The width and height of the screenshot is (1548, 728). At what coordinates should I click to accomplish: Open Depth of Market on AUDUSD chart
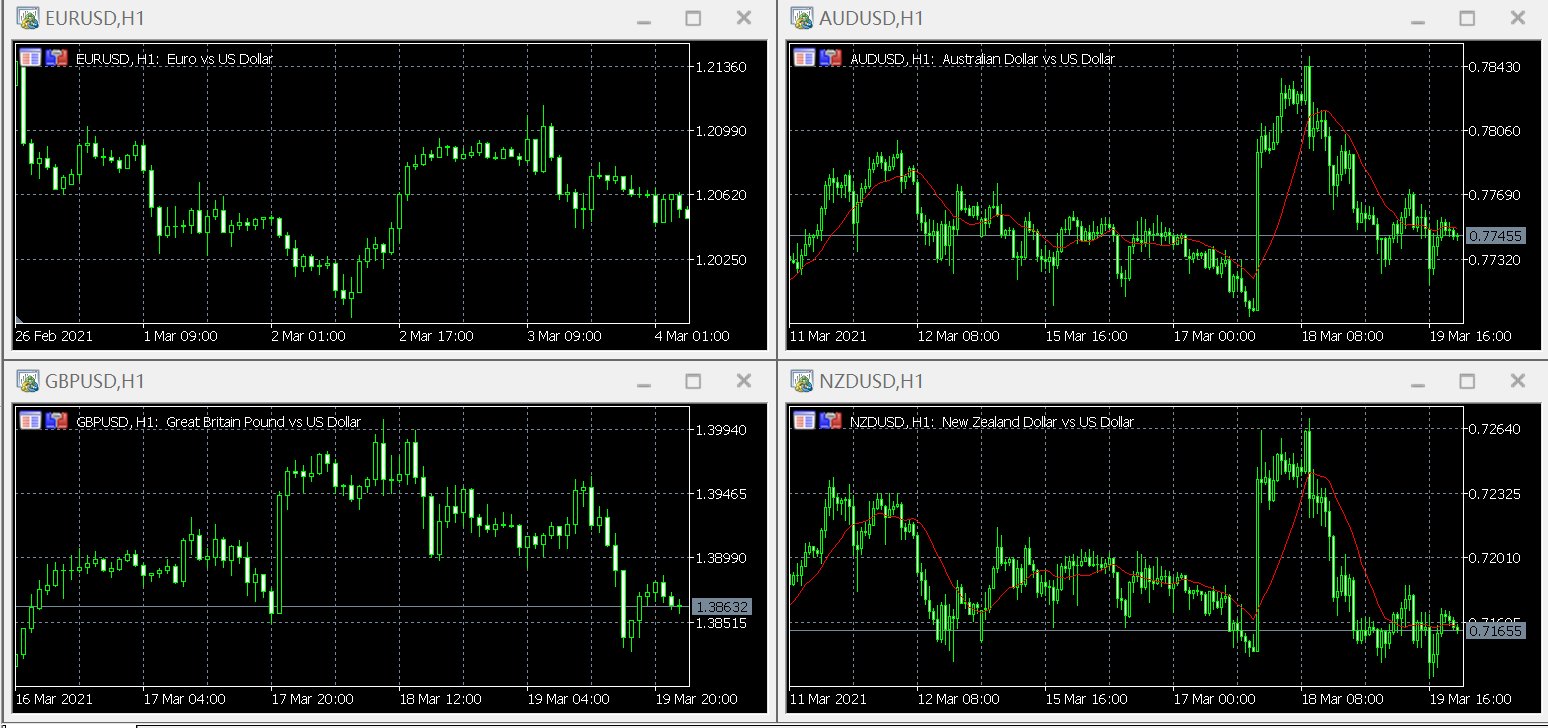831,58
